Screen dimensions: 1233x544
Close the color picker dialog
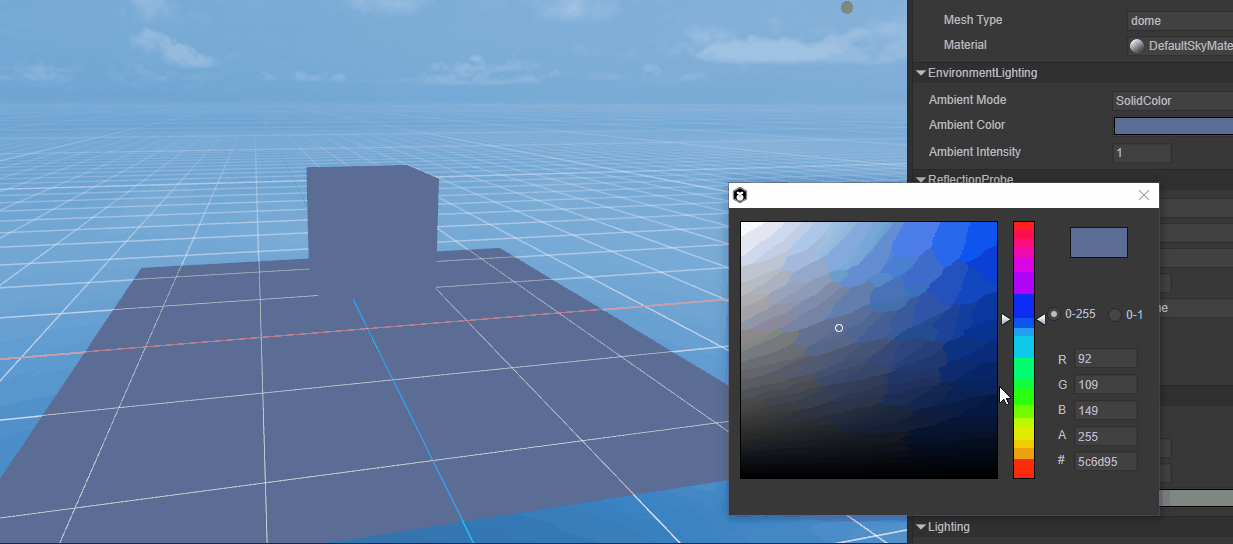pyautogui.click(x=1144, y=195)
